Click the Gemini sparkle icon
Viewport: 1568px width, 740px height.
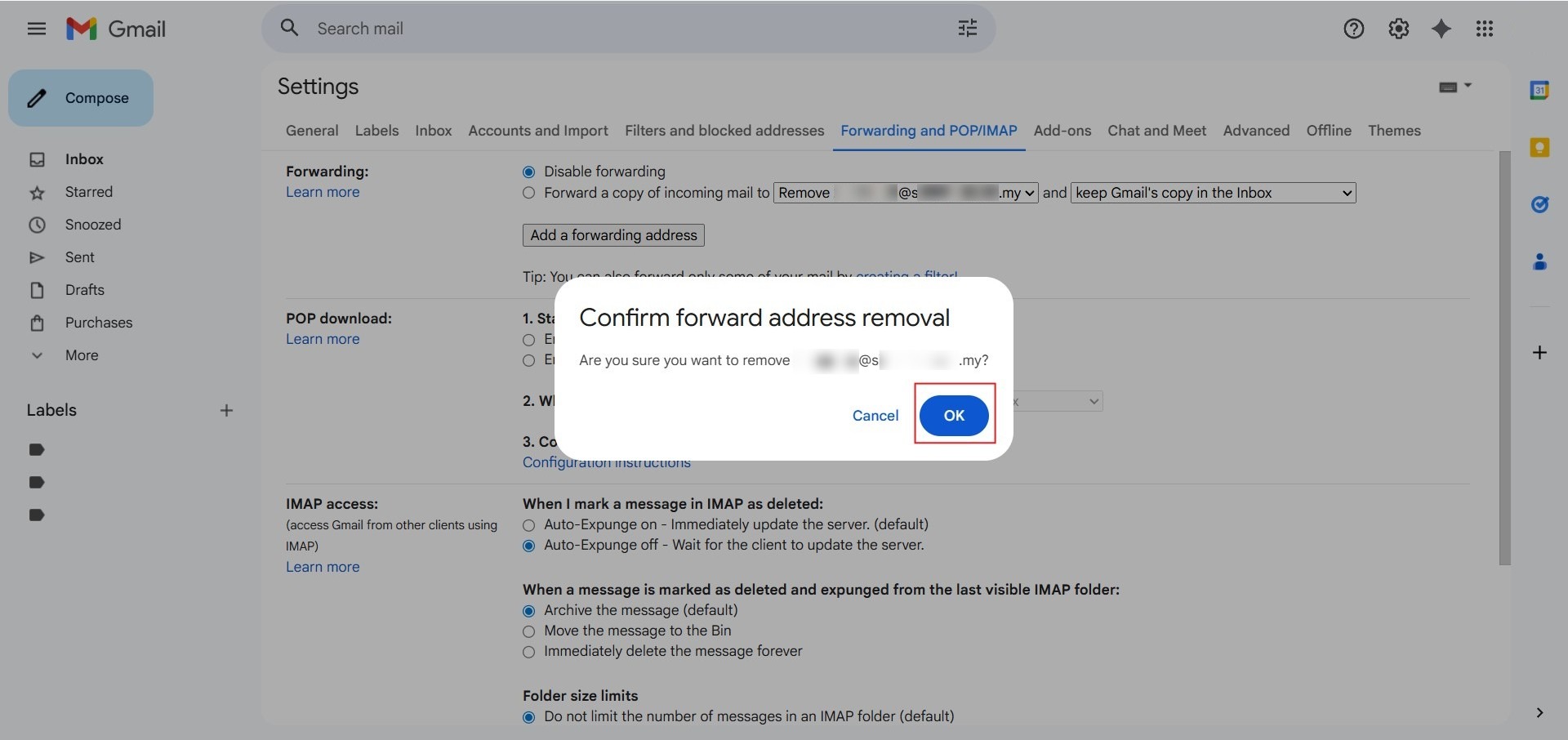[1441, 29]
